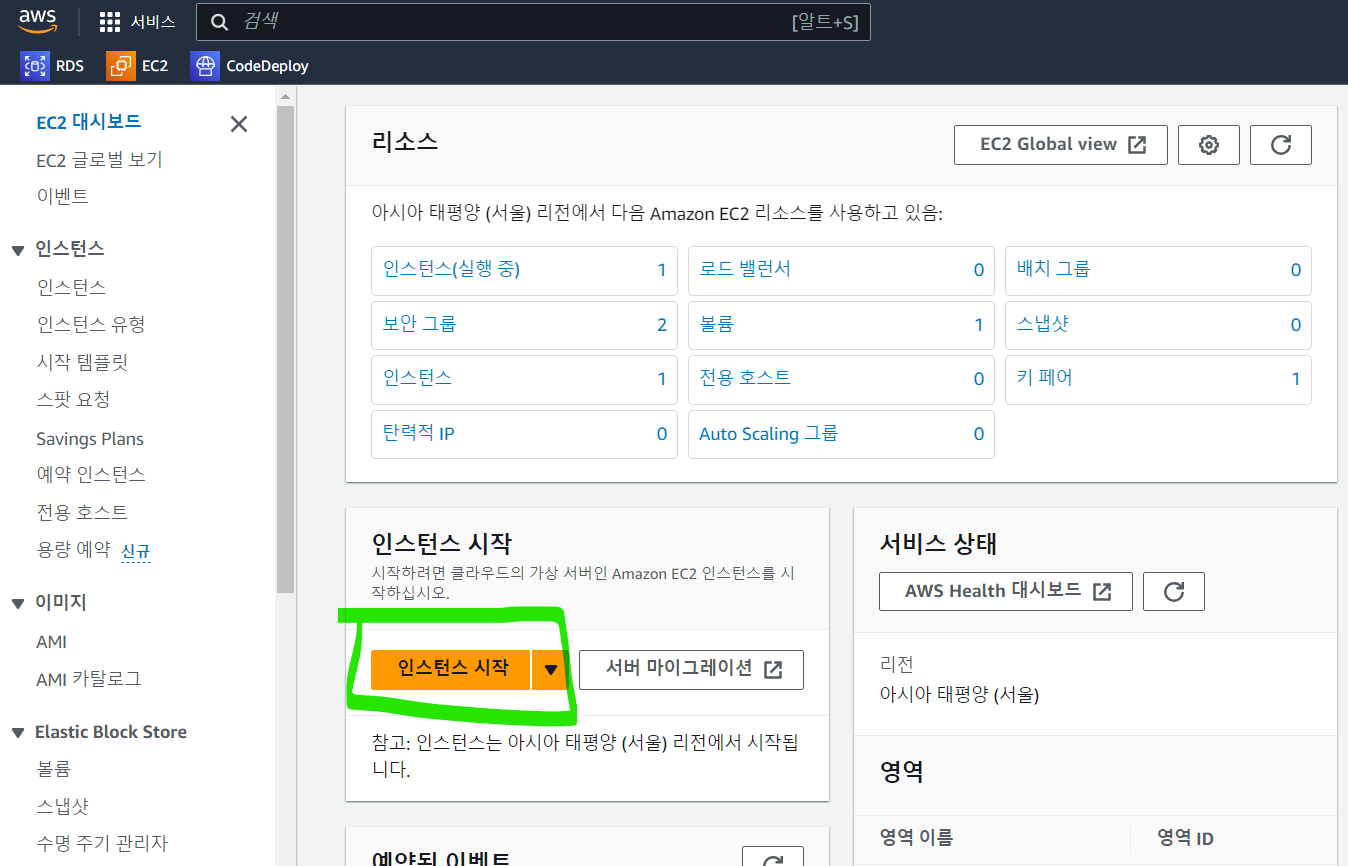Open AMI 카탈로그 in sidebar

coord(89,679)
